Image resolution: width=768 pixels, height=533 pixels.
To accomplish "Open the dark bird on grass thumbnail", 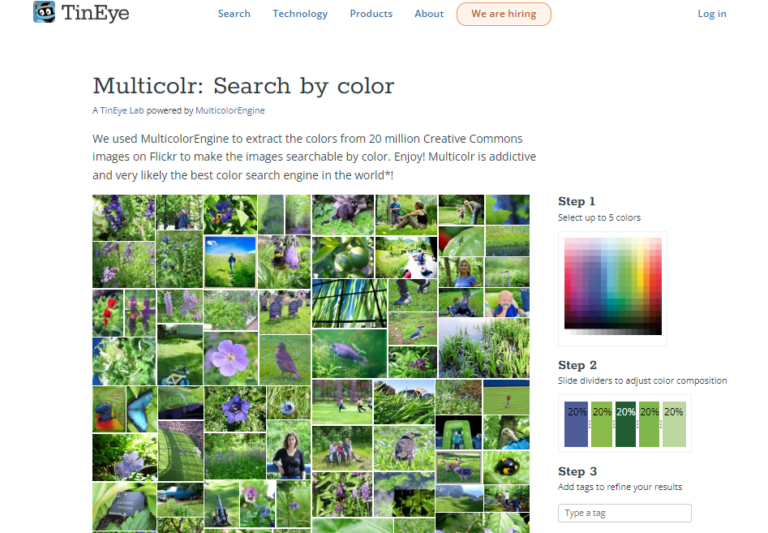I will pyautogui.click(x=285, y=359).
